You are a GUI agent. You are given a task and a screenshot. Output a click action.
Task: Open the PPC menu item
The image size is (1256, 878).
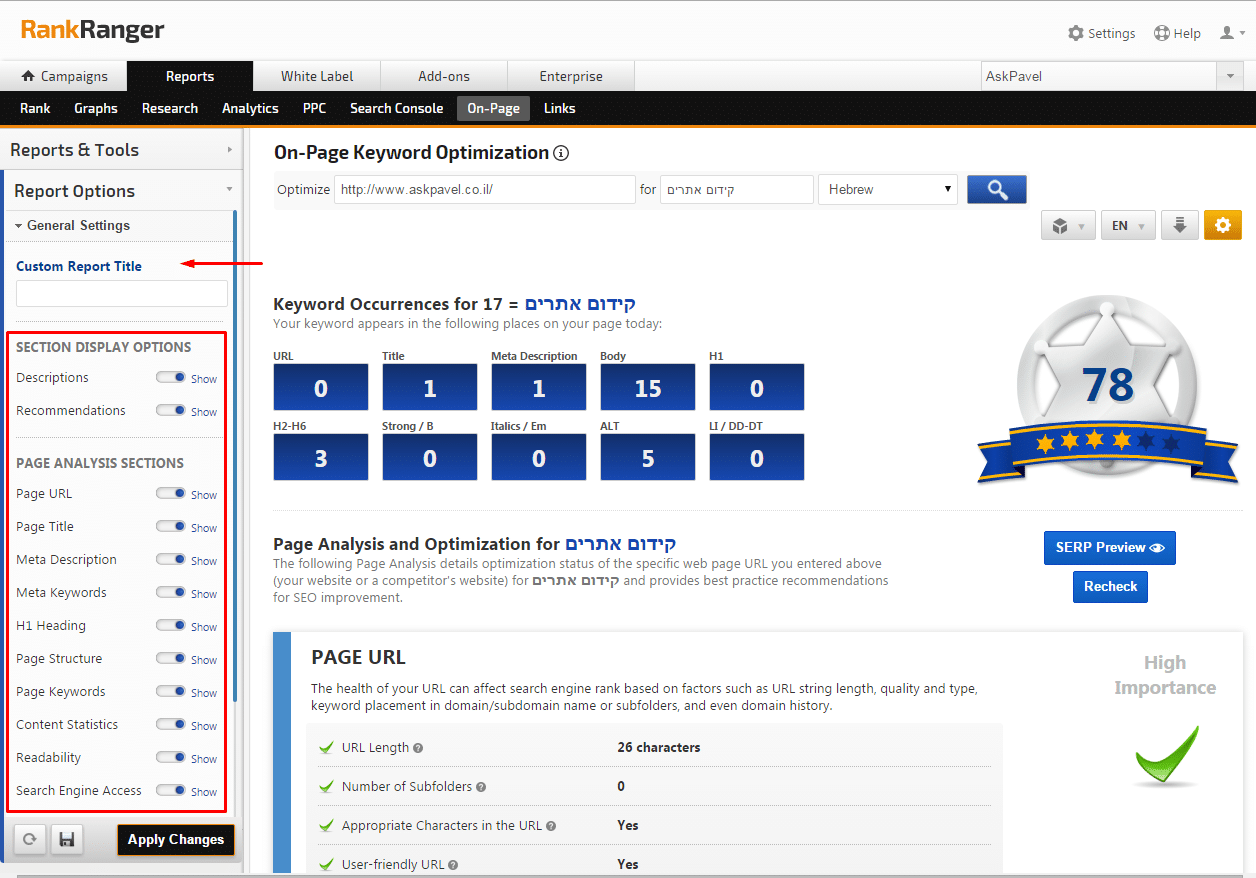point(314,108)
